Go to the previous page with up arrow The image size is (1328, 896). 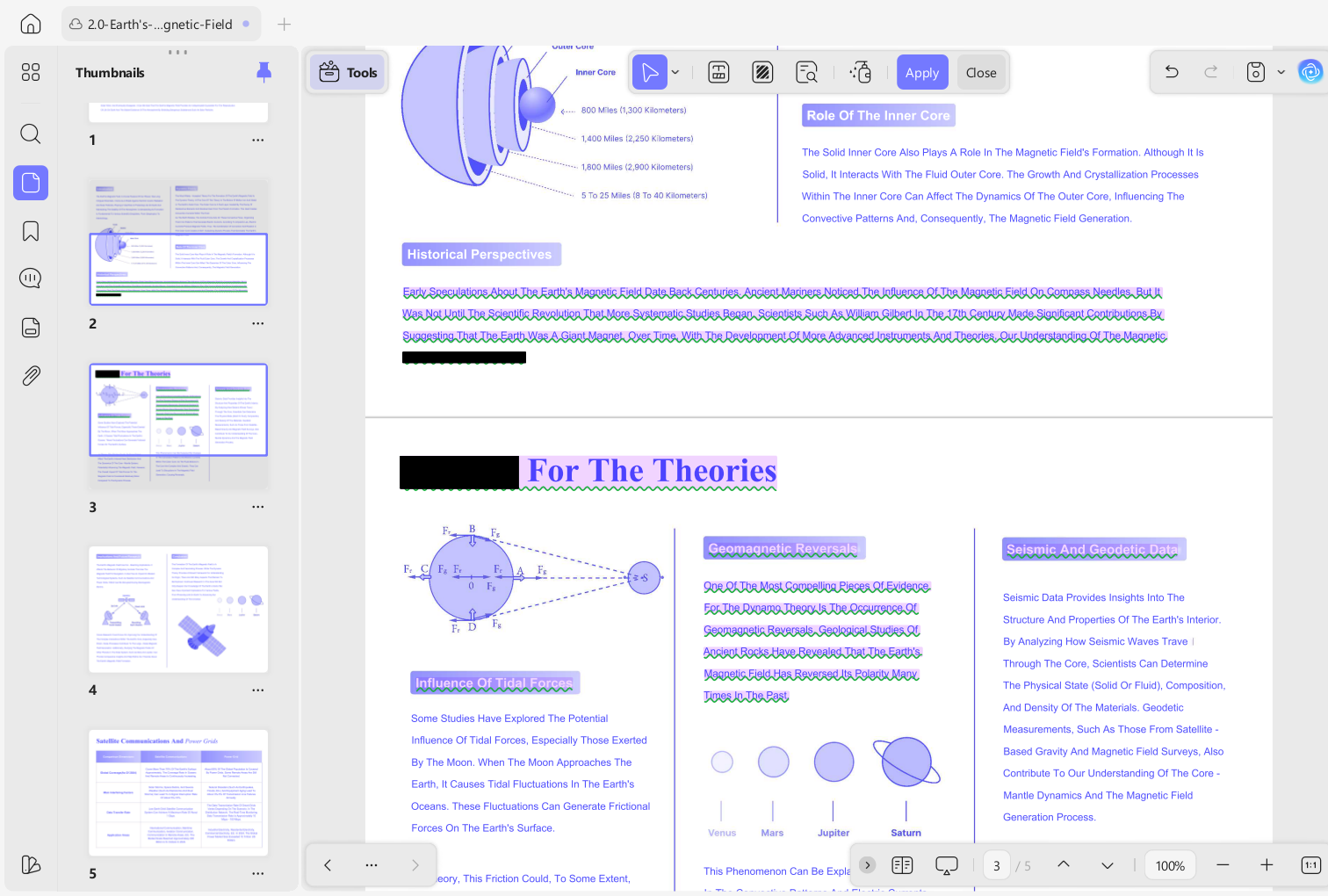pos(1064,865)
